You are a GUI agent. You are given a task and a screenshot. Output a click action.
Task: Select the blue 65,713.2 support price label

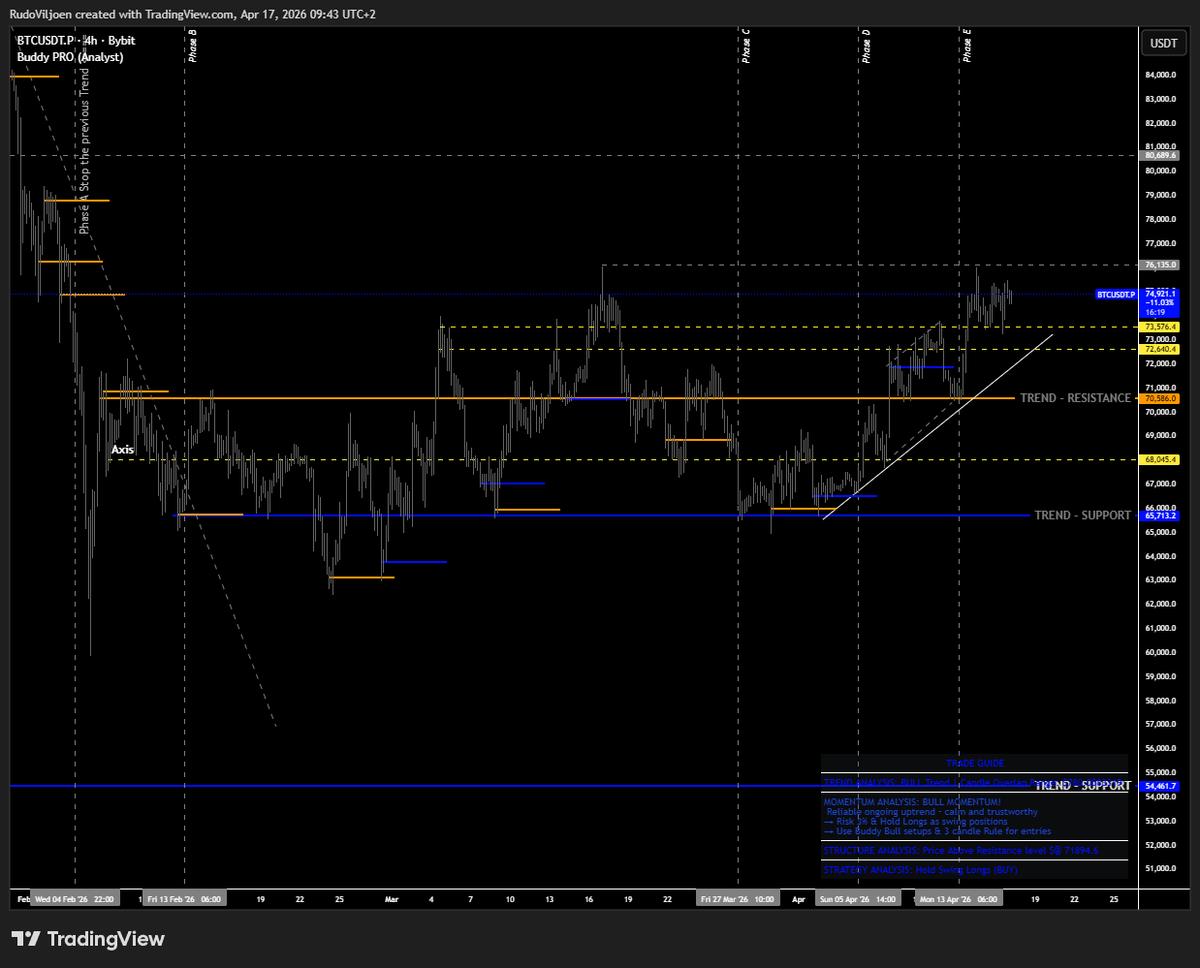[x=1160, y=516]
